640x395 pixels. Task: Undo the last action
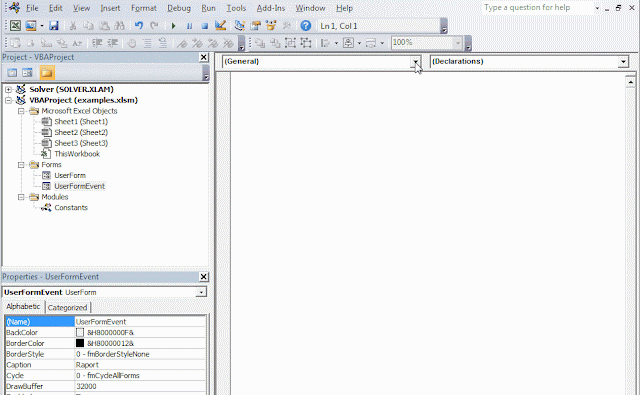pos(139,26)
